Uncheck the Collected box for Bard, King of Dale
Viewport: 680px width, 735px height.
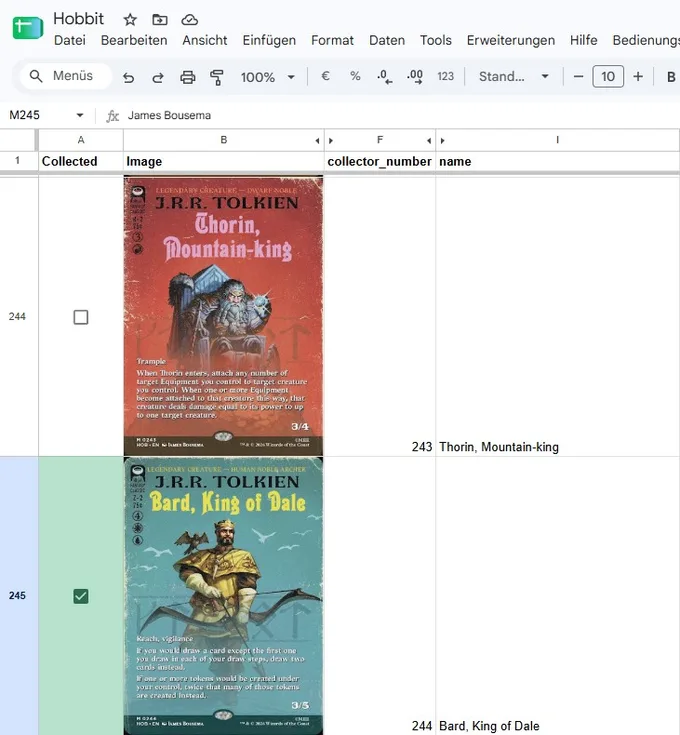click(81, 596)
